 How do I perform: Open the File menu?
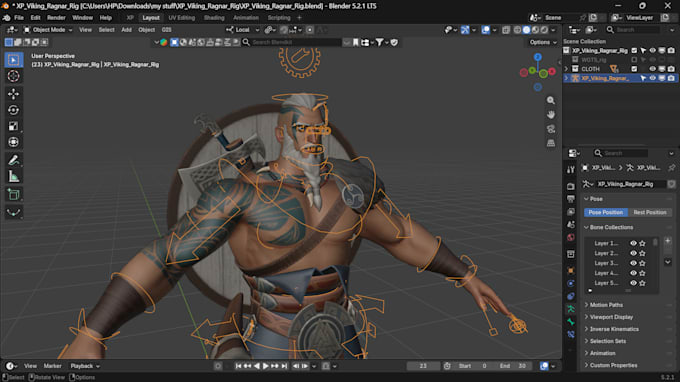click(x=19, y=18)
